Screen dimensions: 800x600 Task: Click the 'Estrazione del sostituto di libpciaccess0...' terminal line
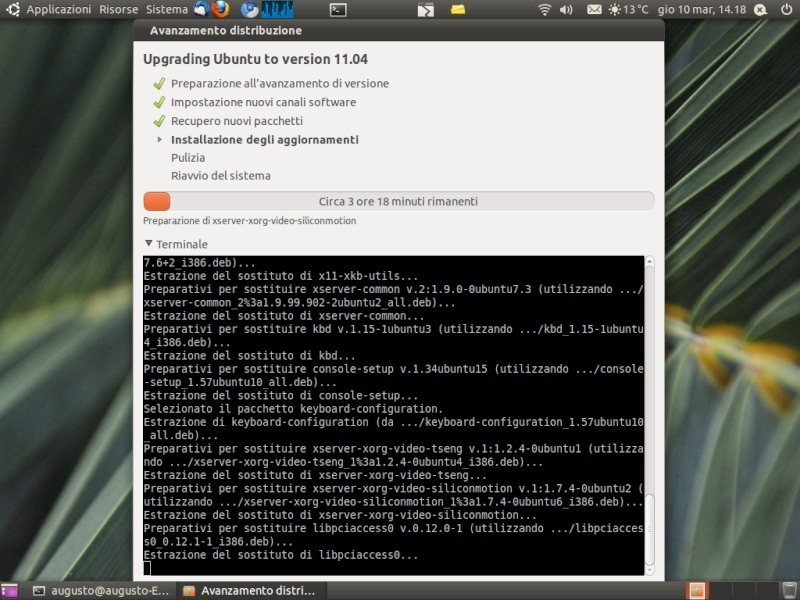coord(281,555)
